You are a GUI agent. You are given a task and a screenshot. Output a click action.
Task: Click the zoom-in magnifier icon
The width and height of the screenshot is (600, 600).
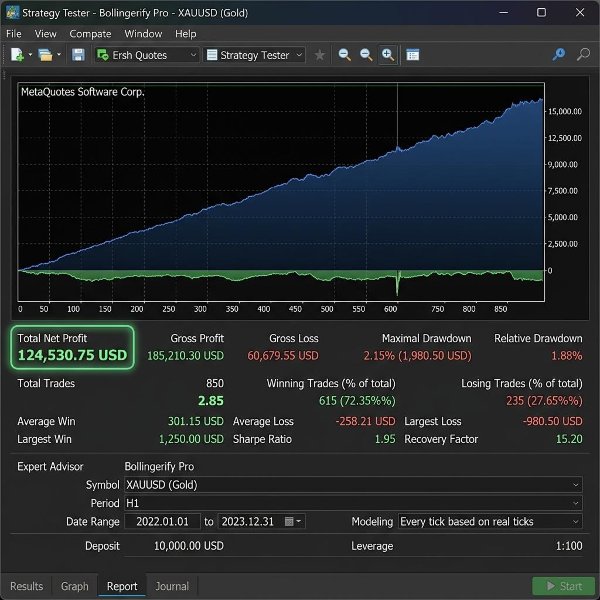pos(388,55)
